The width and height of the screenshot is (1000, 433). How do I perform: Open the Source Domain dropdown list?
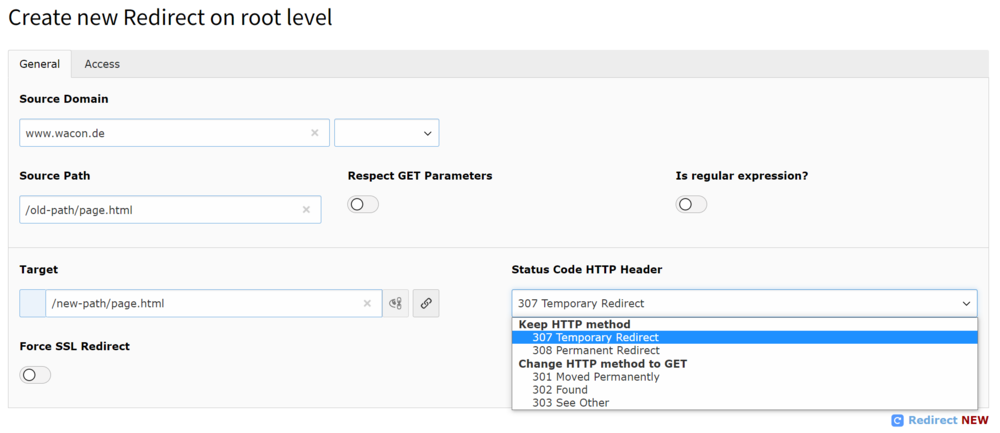[x=387, y=133]
